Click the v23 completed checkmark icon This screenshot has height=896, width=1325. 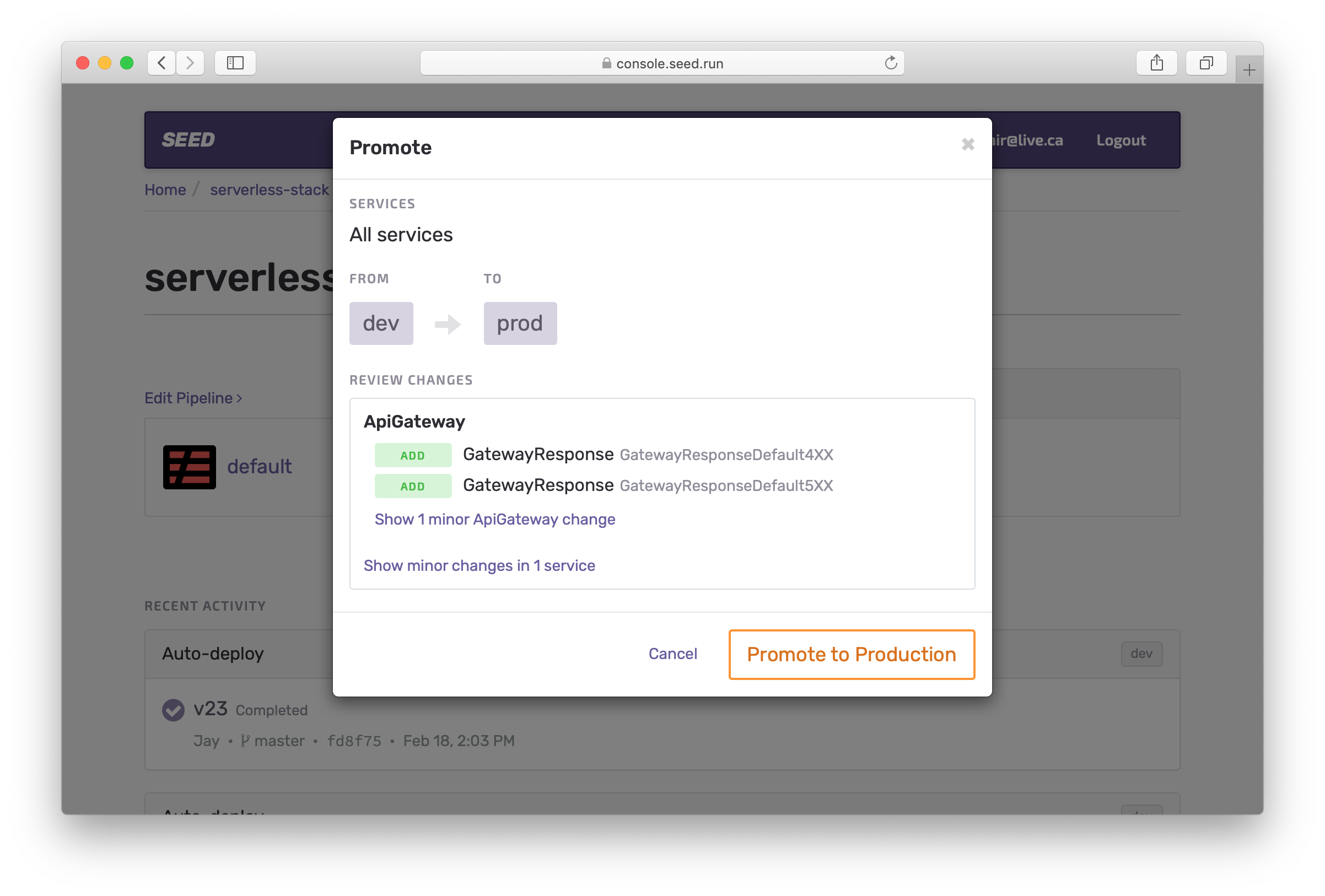pos(173,710)
